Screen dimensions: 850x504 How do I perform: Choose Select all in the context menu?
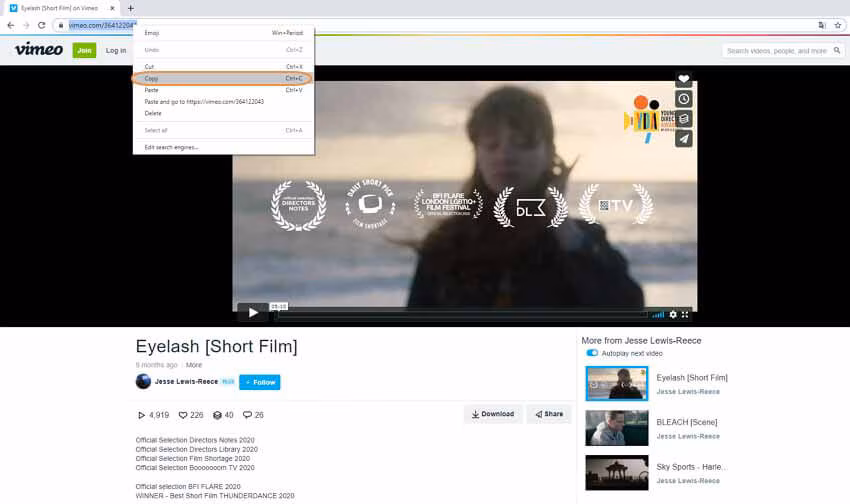[223, 130]
